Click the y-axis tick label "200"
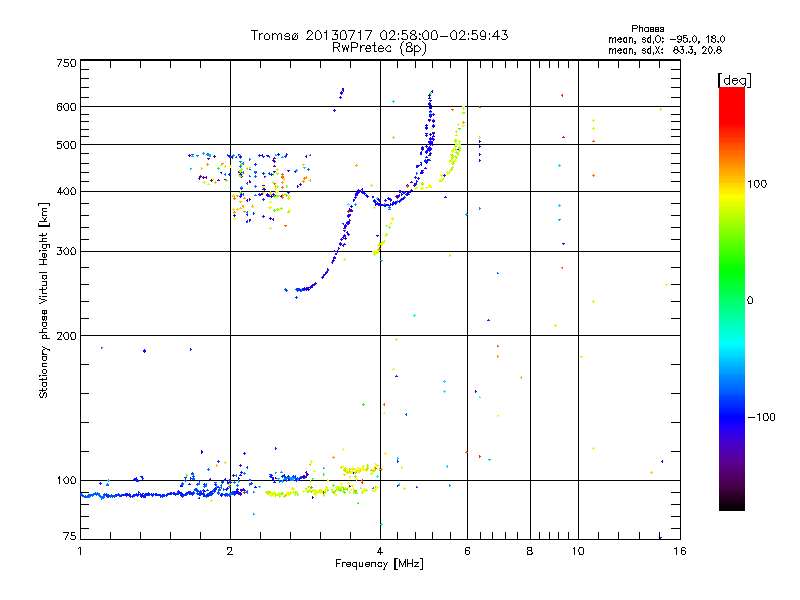 67,336
